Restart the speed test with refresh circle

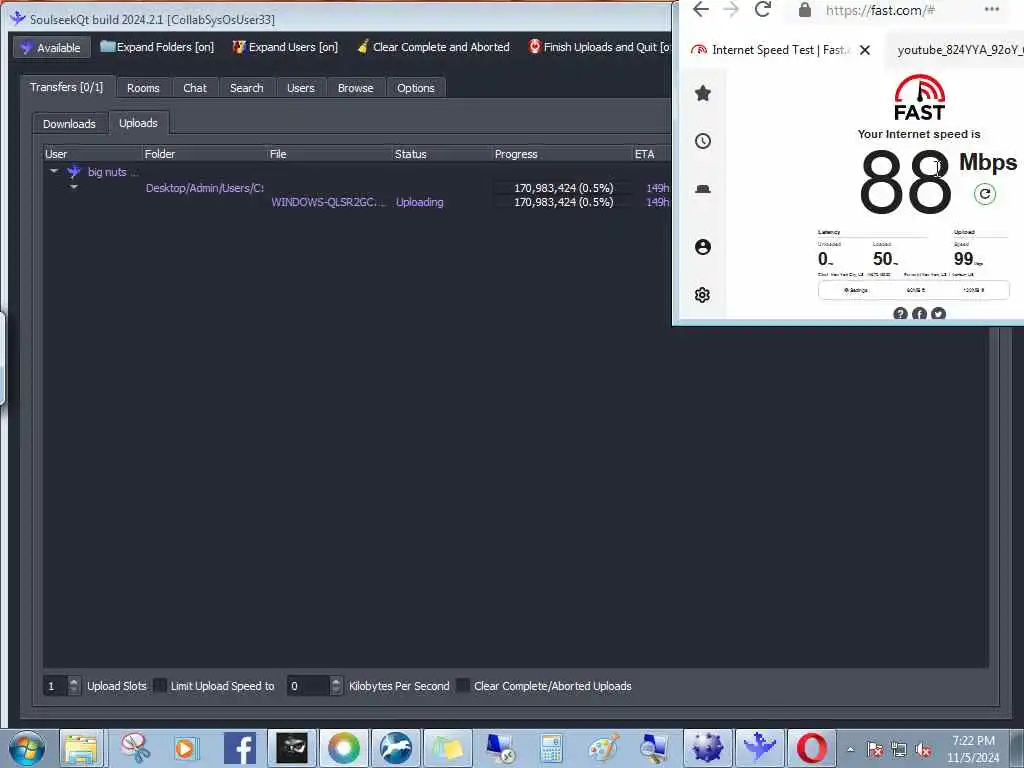985,194
